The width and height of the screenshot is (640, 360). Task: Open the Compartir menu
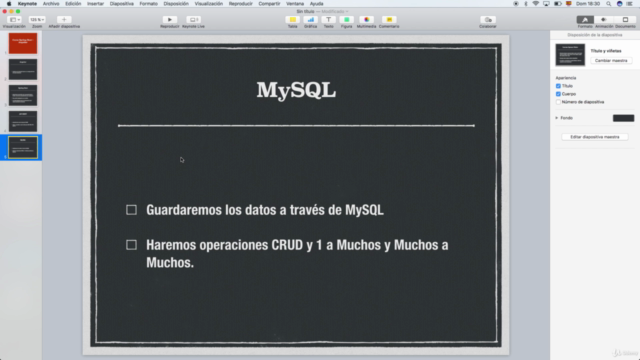click(x=269, y=4)
